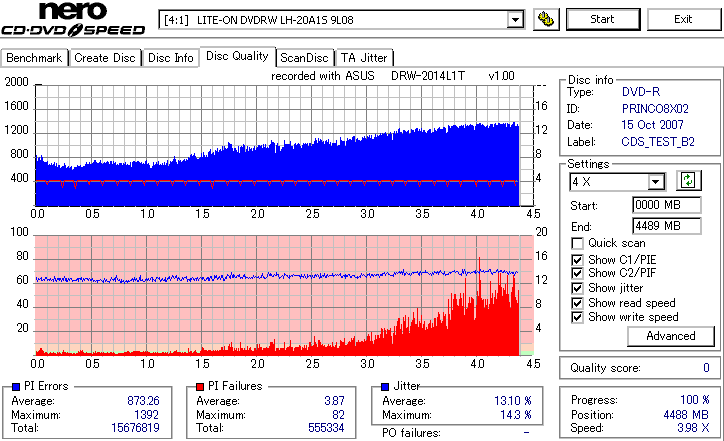Click the Jitter average 13.10 %

513,401
